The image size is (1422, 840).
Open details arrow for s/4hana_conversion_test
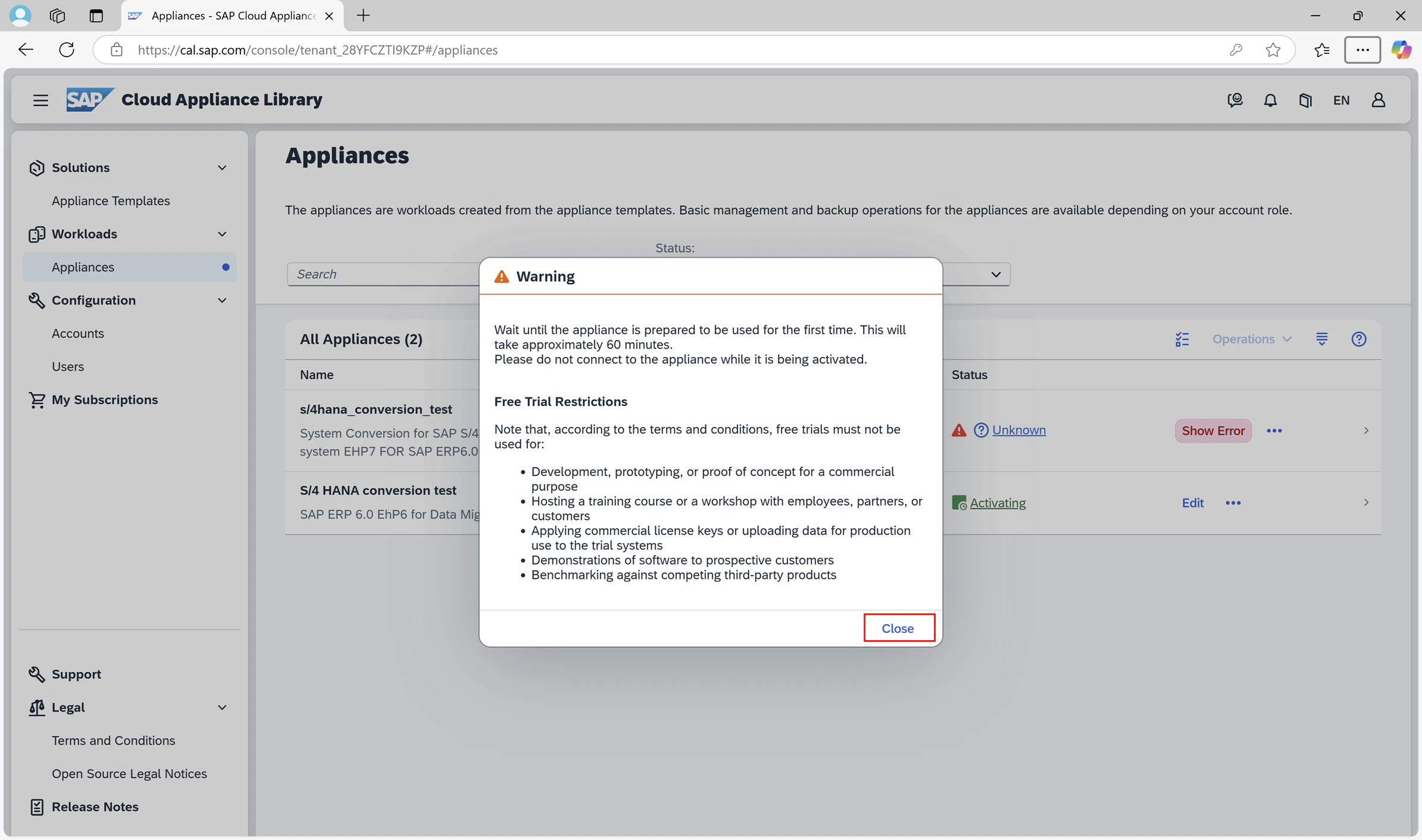click(1366, 431)
